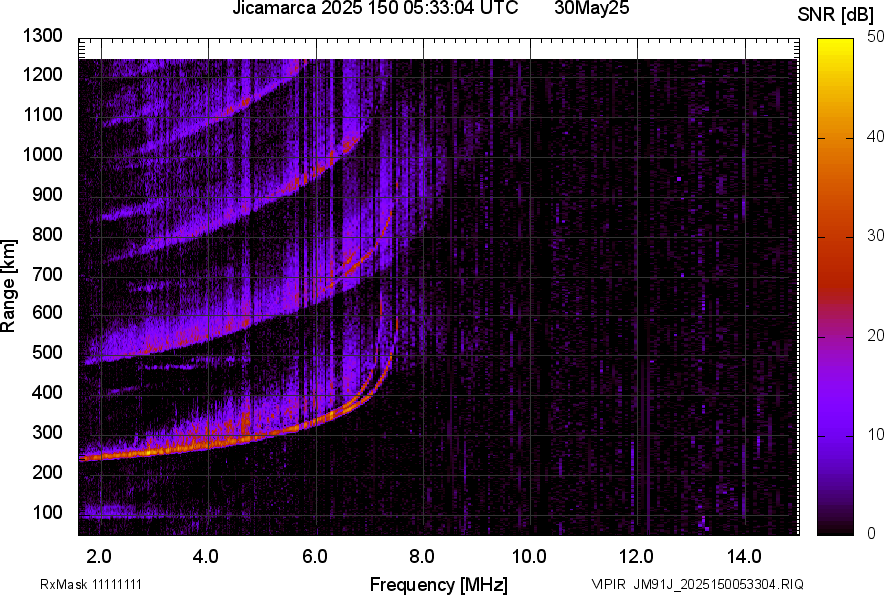Click the 'Frequency [MHz]' axis label
Image resolution: width=884 pixels, height=595 pixels.
(x=439, y=584)
